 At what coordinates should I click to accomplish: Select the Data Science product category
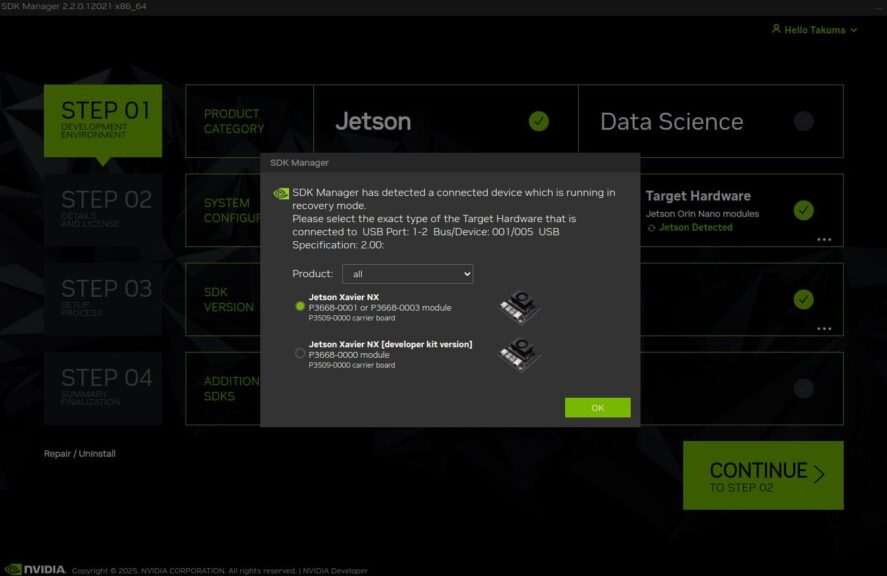(711, 121)
